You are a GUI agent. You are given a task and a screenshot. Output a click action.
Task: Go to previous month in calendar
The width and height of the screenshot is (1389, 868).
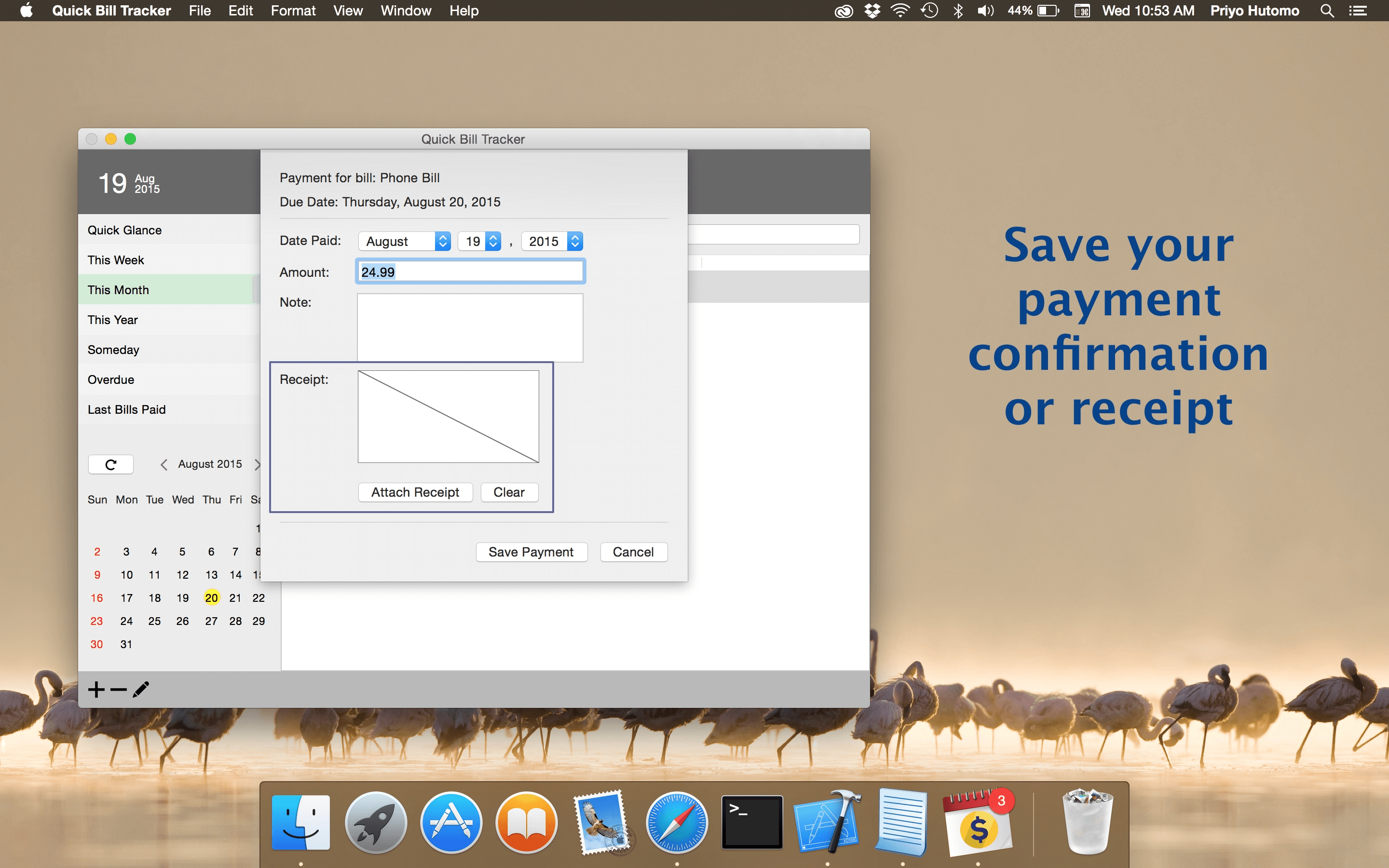pos(164,464)
